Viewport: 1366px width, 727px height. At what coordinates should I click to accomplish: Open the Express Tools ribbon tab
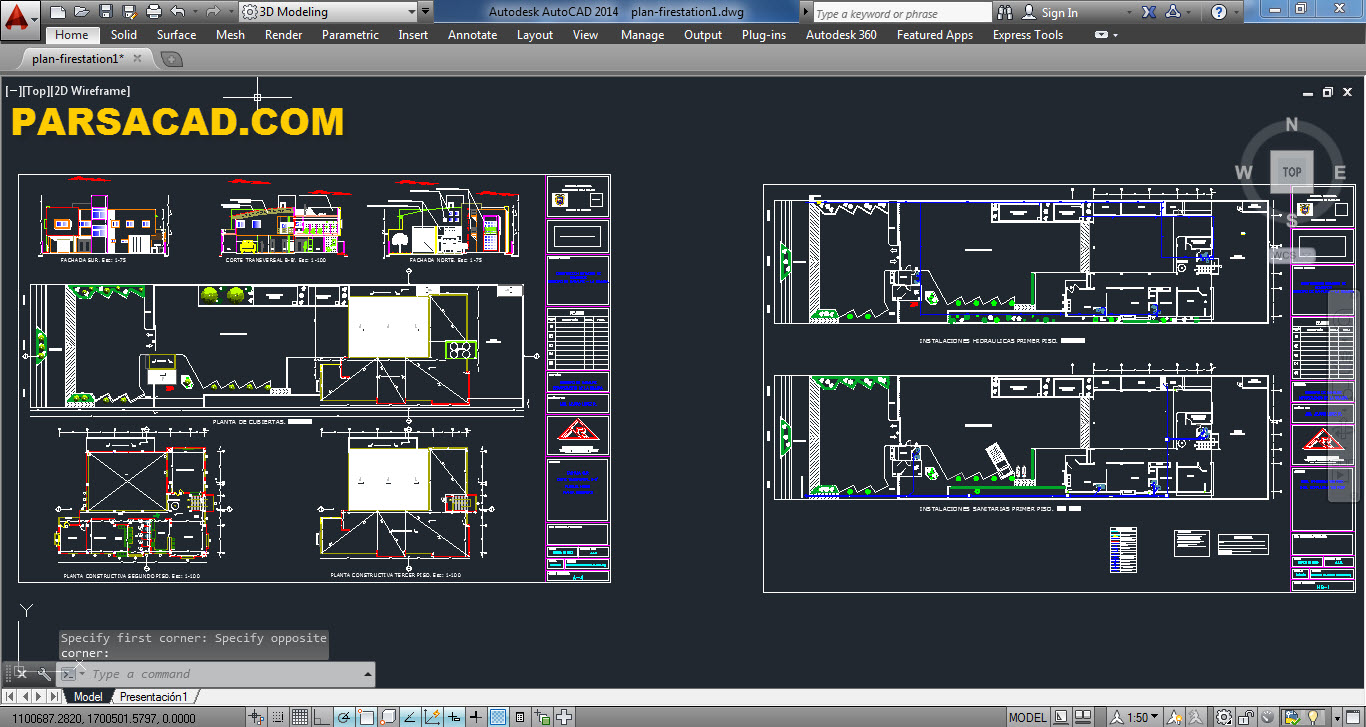pos(1027,34)
